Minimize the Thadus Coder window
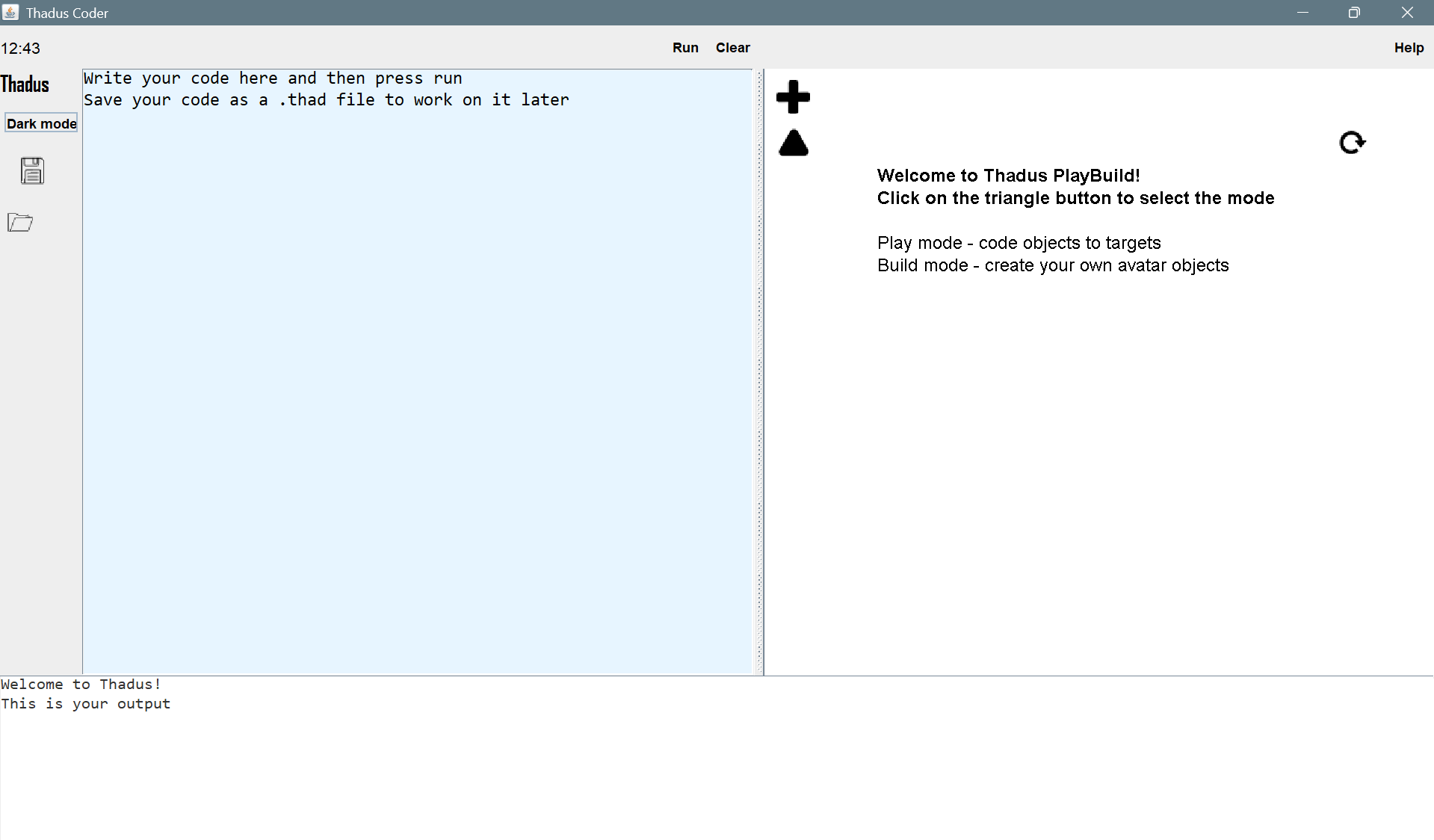Viewport: 1434px width, 840px height. [1302, 13]
